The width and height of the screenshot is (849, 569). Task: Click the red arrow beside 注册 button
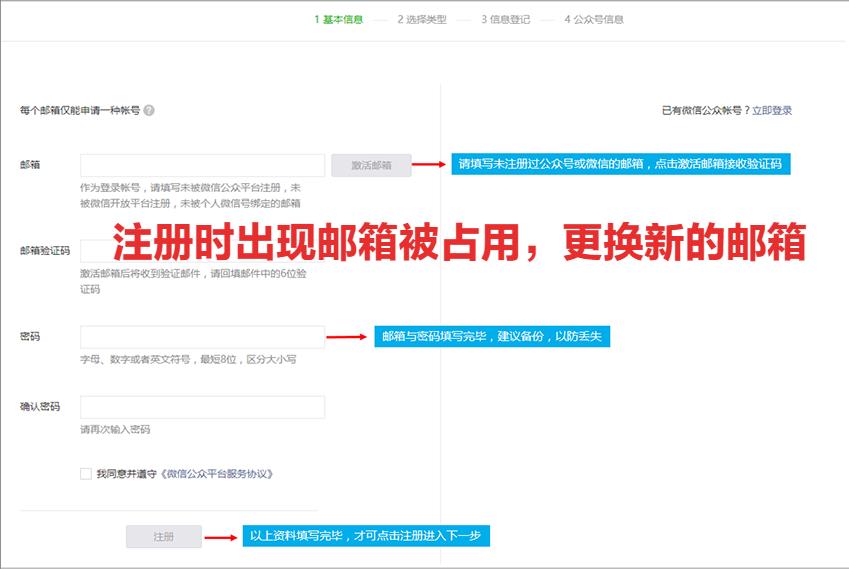219,537
